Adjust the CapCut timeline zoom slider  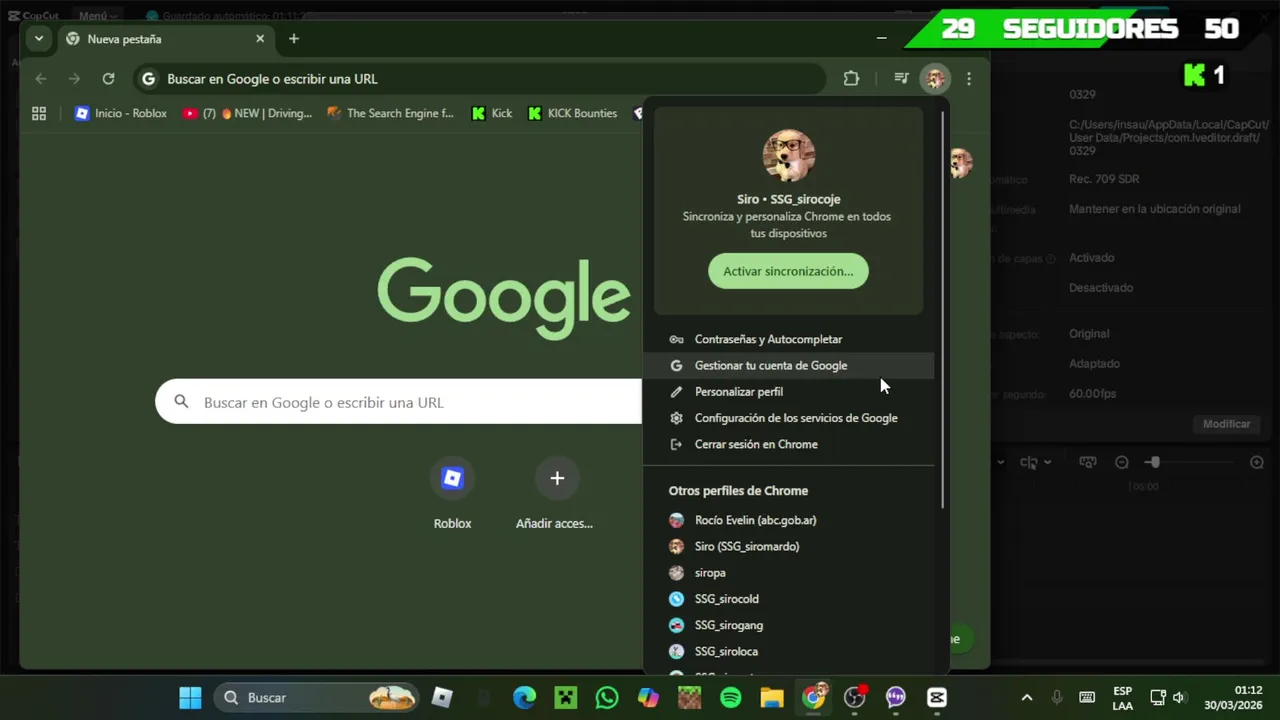pyautogui.click(x=1154, y=462)
